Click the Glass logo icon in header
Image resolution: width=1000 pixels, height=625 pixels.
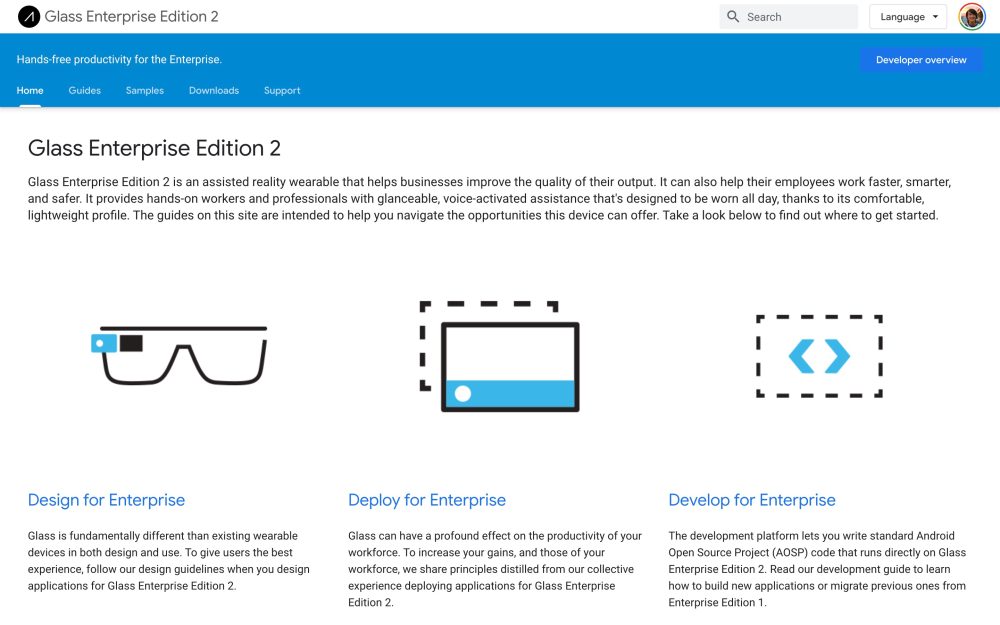tap(29, 17)
